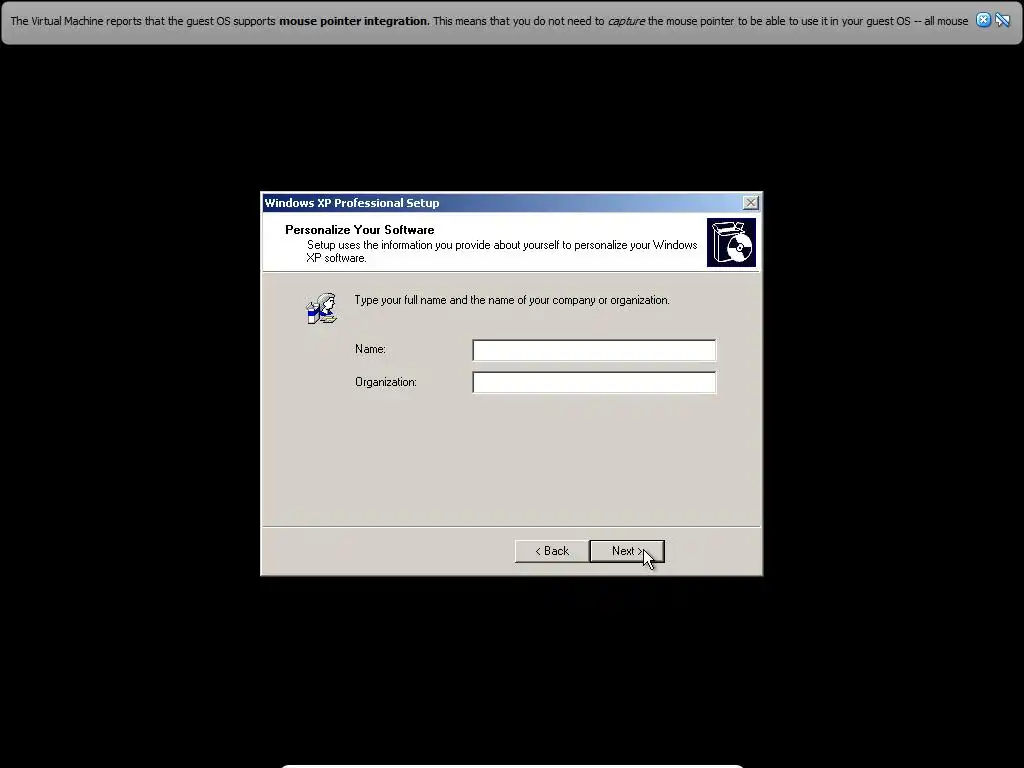Dismiss the mouse pointer integration notification
Viewport: 1024px width, 768px height.
click(x=983, y=20)
